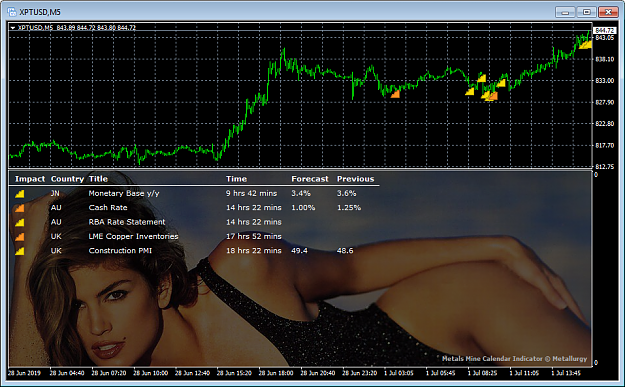Click the 9 hrs 42 mins time value
Screen dimensions: 625x387
coord(251,193)
